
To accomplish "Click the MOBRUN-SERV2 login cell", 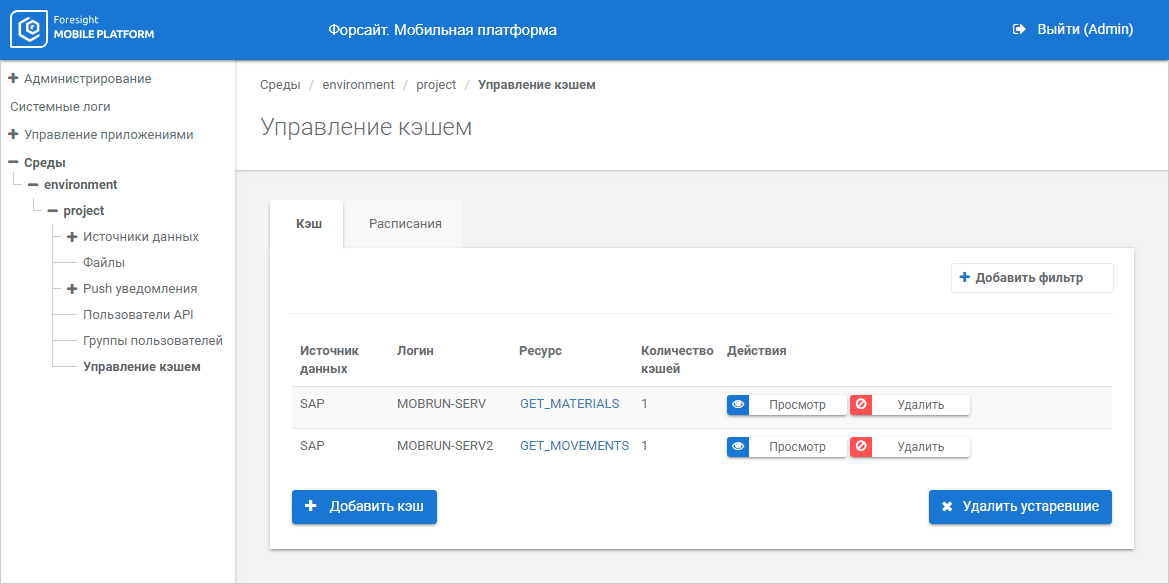I will 445,446.
